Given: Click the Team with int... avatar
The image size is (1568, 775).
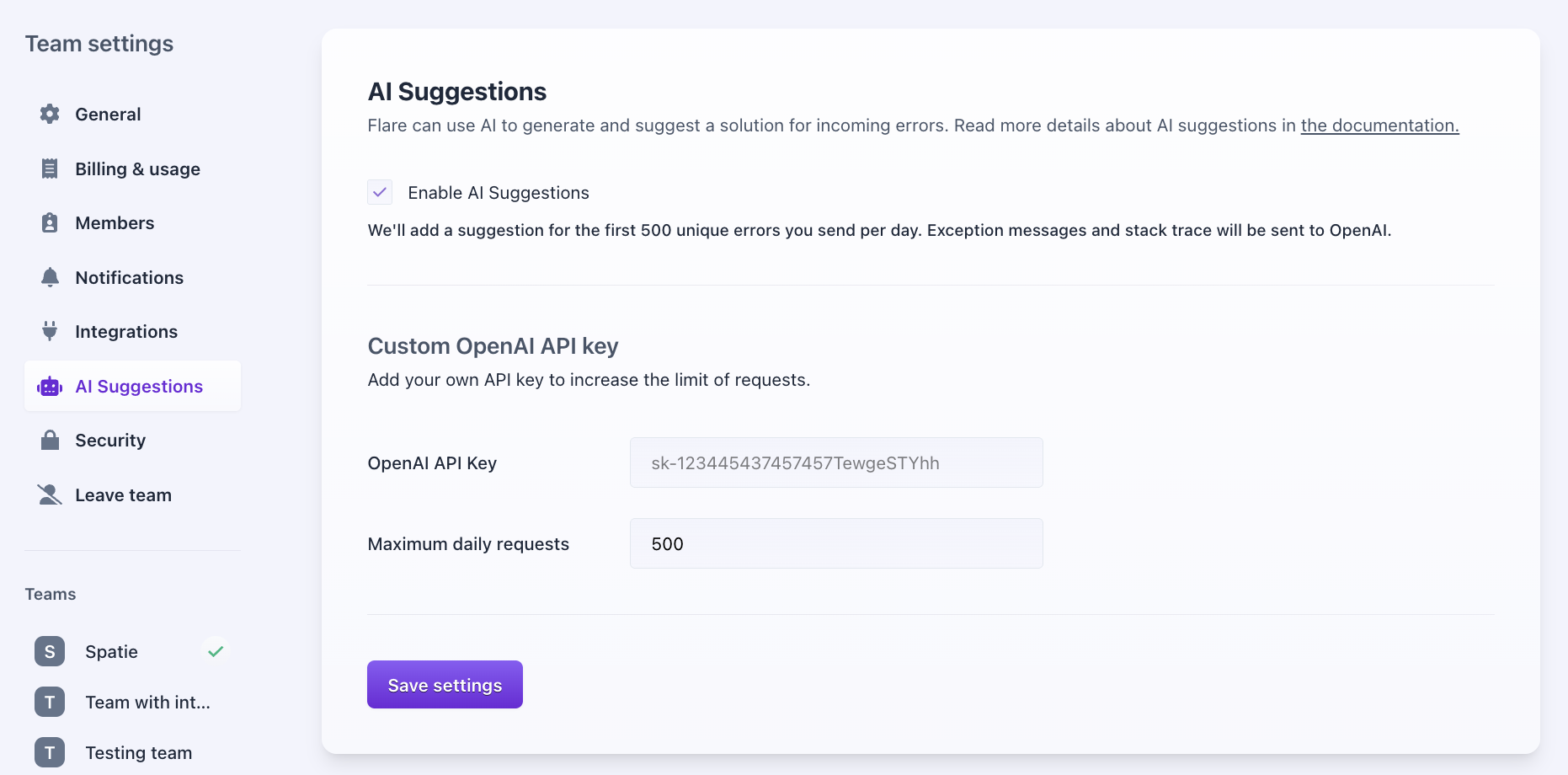Looking at the screenshot, I should pos(50,702).
